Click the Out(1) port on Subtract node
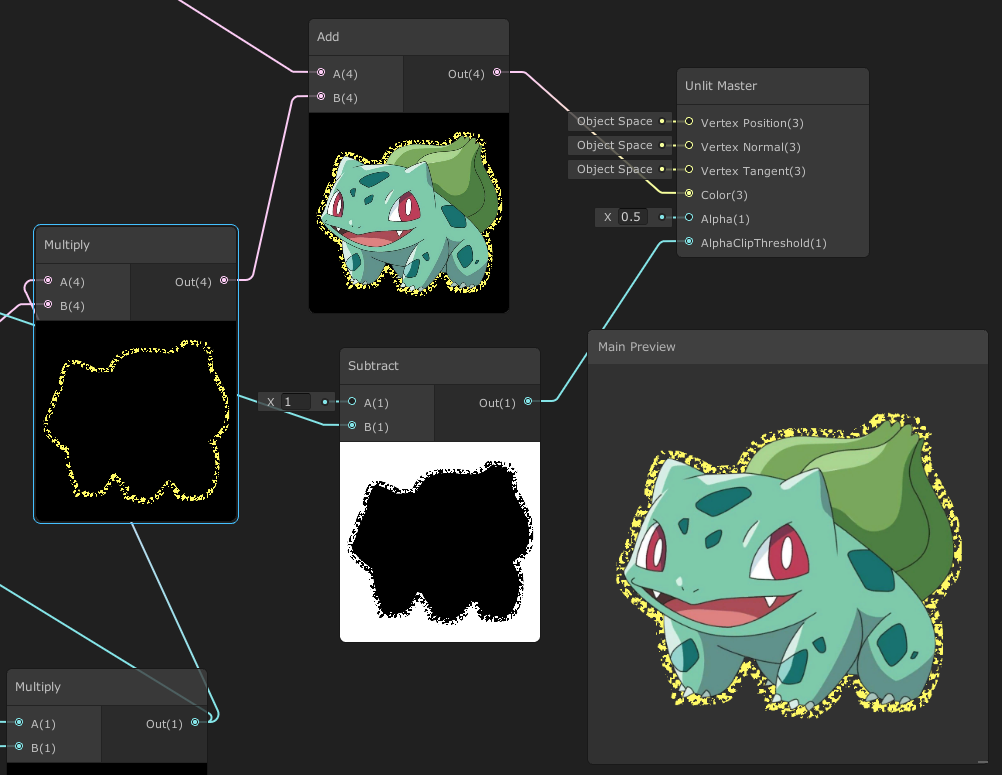The image size is (1002, 775). pos(528,401)
